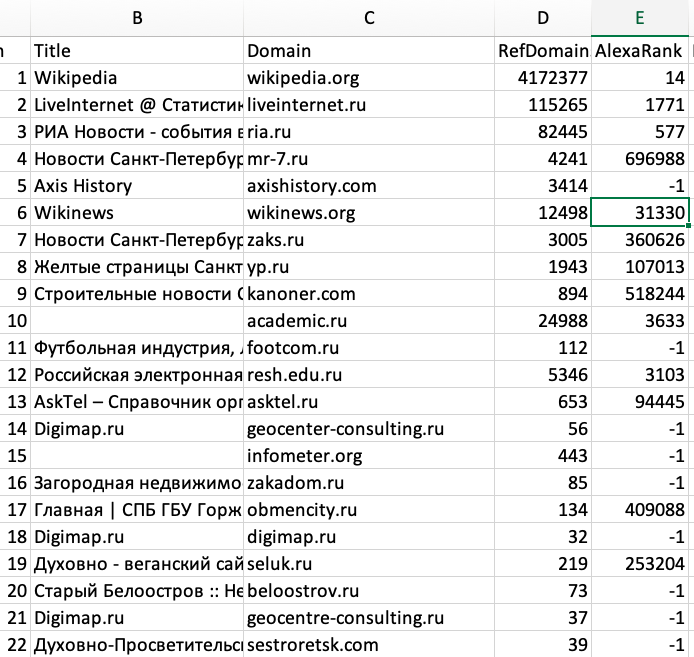
Task: Select cell with value 696988
Action: click(640, 158)
